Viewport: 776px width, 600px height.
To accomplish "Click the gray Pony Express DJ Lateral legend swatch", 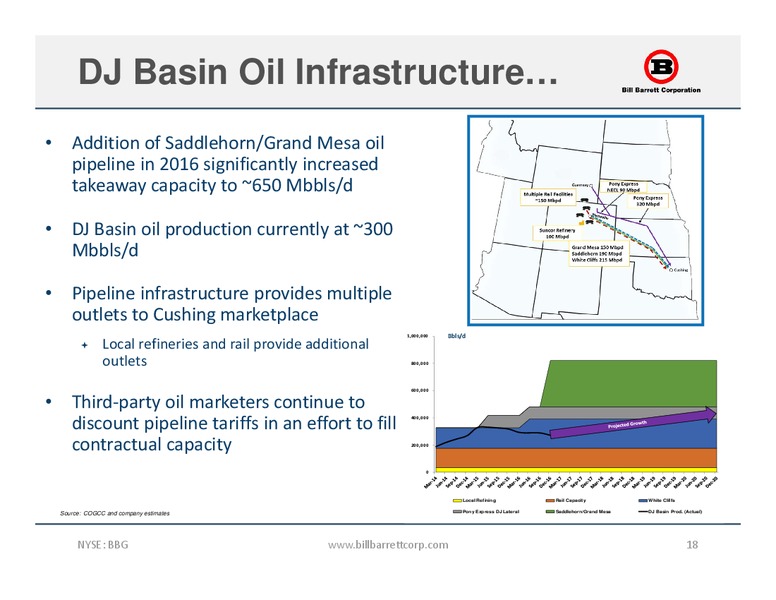I will tap(457, 511).
